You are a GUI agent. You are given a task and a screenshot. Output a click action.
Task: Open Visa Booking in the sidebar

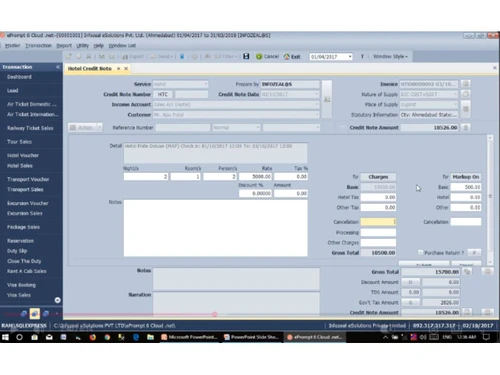pos(21,285)
